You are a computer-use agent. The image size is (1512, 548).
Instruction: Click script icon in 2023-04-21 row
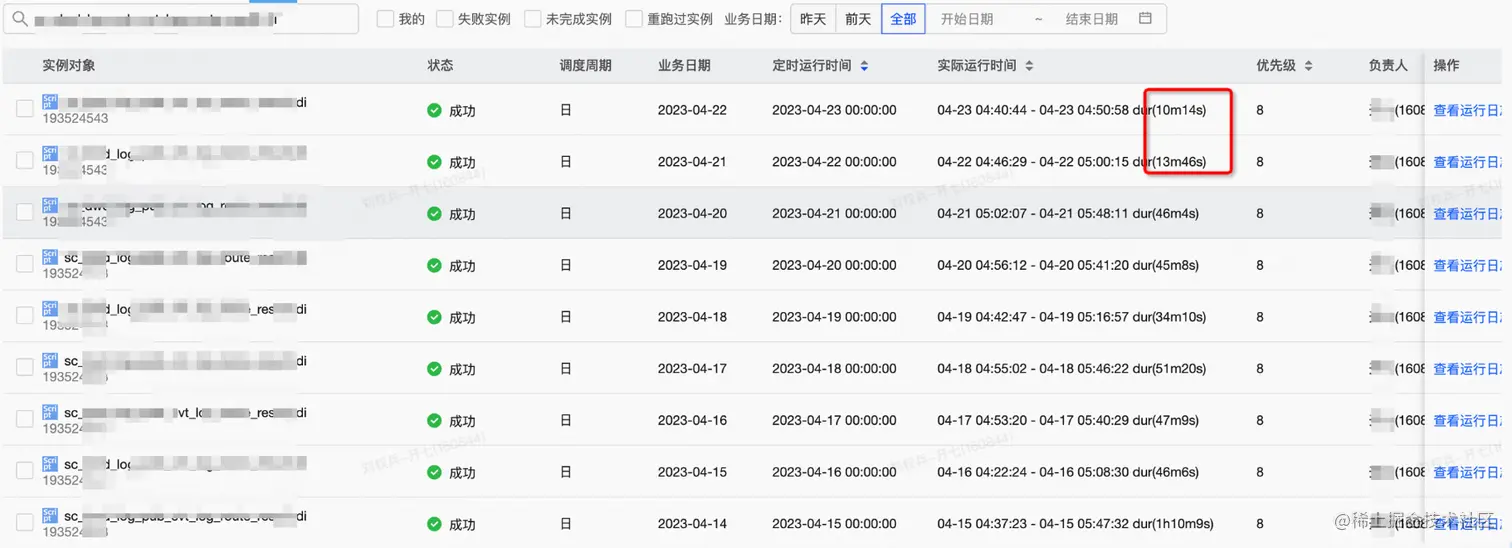pos(50,153)
